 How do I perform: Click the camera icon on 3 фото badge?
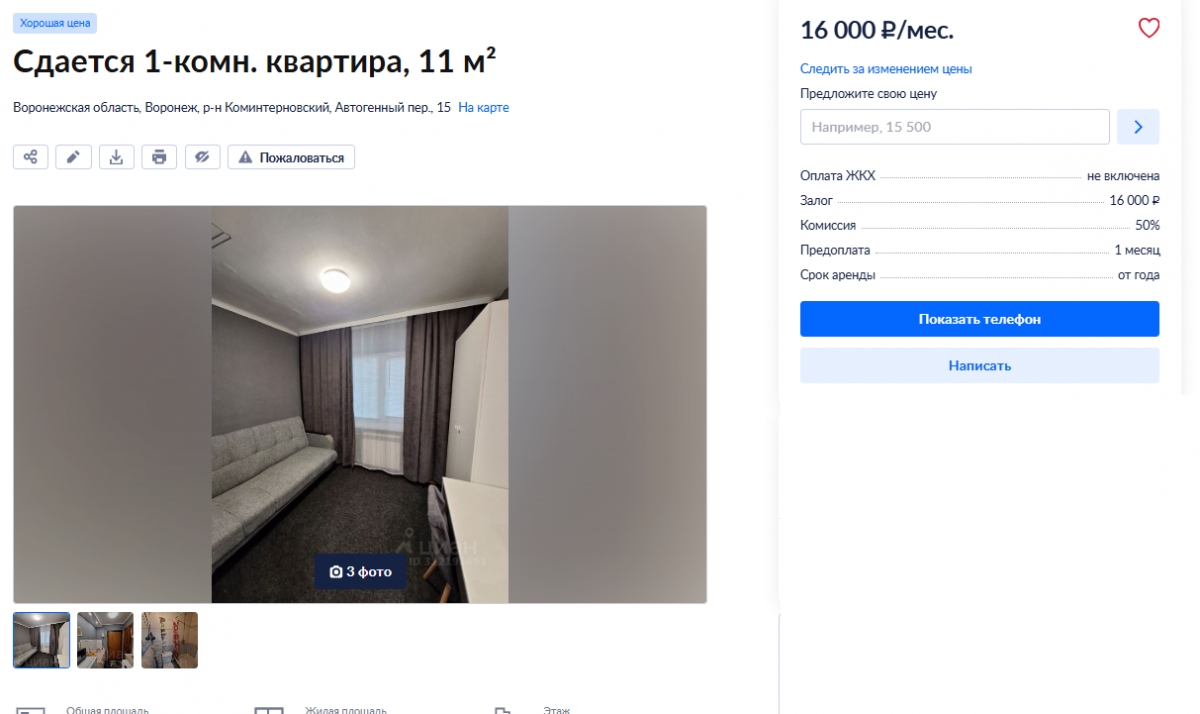click(x=336, y=572)
